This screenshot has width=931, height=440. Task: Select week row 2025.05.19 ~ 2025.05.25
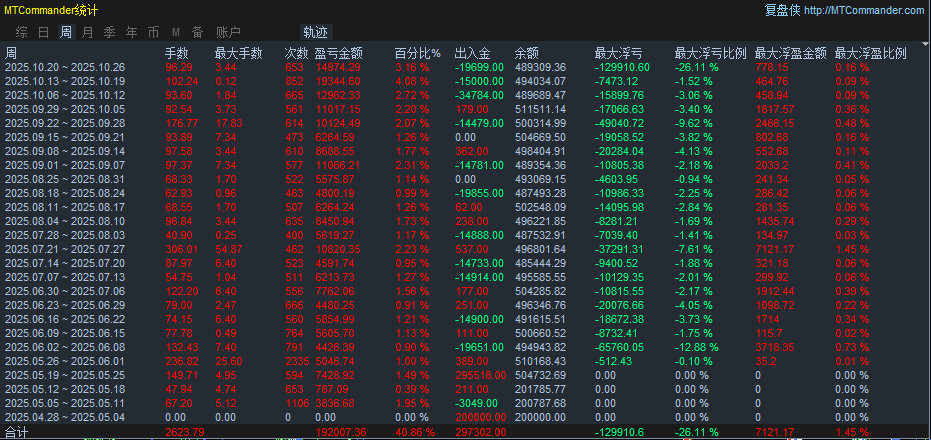(x=466, y=375)
